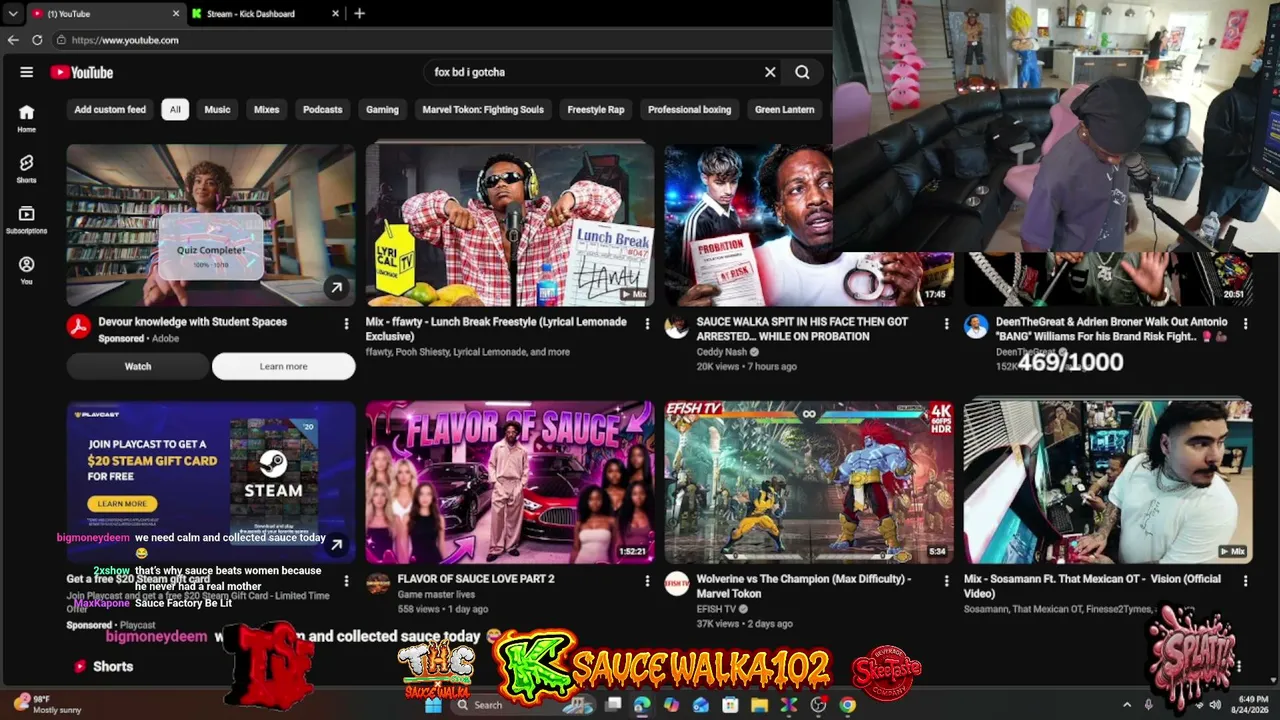Filter the feed by Podcasts
The height and width of the screenshot is (720, 1280).
[x=323, y=110]
